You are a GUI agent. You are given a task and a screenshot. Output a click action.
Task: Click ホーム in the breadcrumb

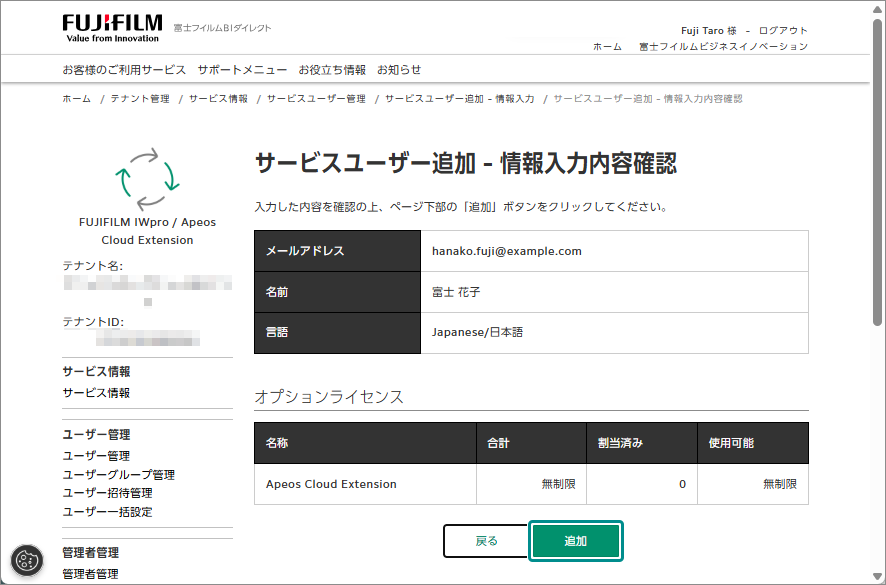(77, 99)
